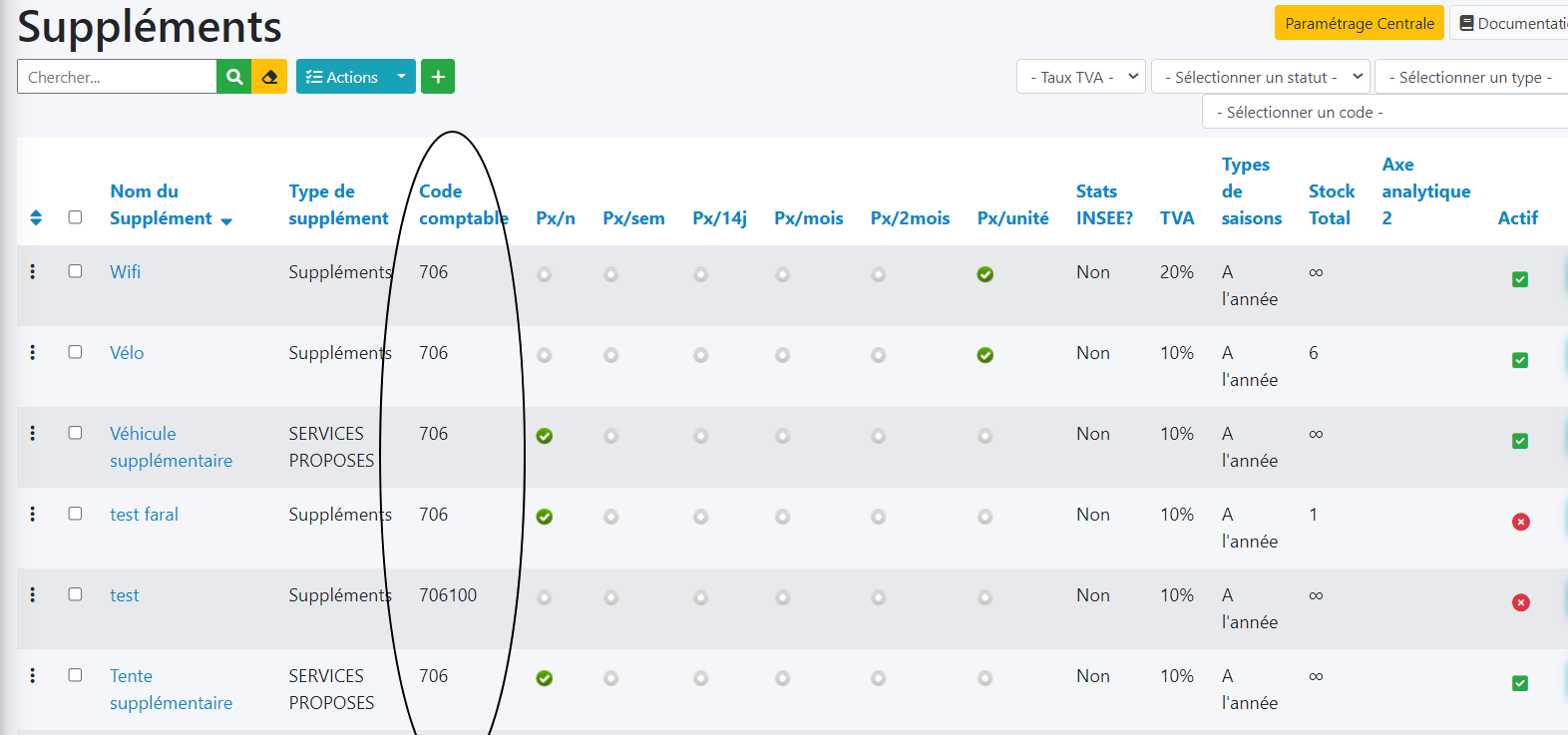Image resolution: width=1568 pixels, height=735 pixels.
Task: Expand the Sélectionner un statut dropdown
Action: pos(1261,77)
